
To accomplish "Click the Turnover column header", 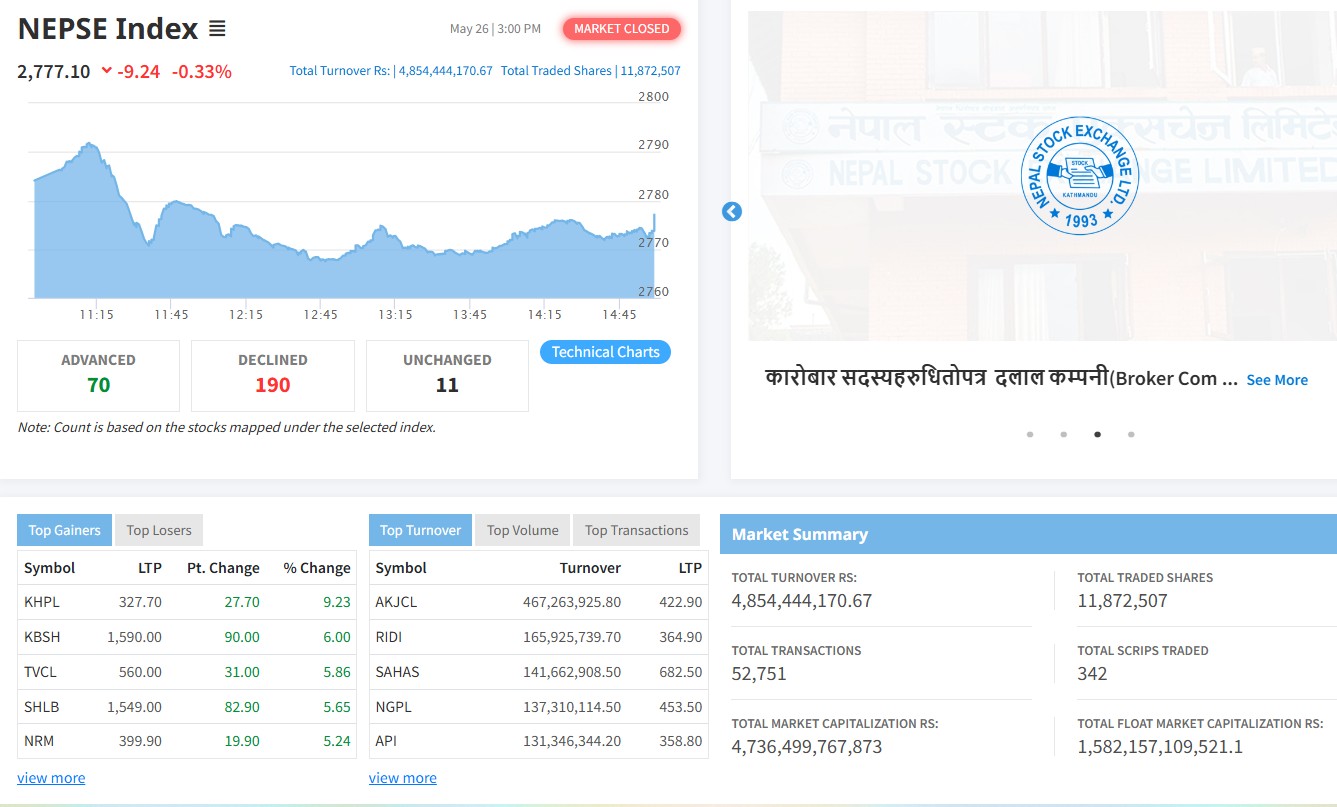I will (x=590, y=568).
